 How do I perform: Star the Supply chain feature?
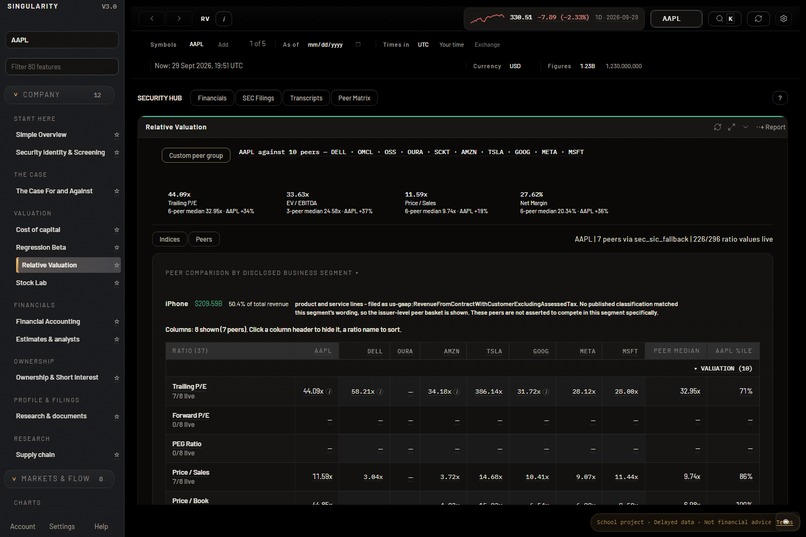click(x=117, y=455)
